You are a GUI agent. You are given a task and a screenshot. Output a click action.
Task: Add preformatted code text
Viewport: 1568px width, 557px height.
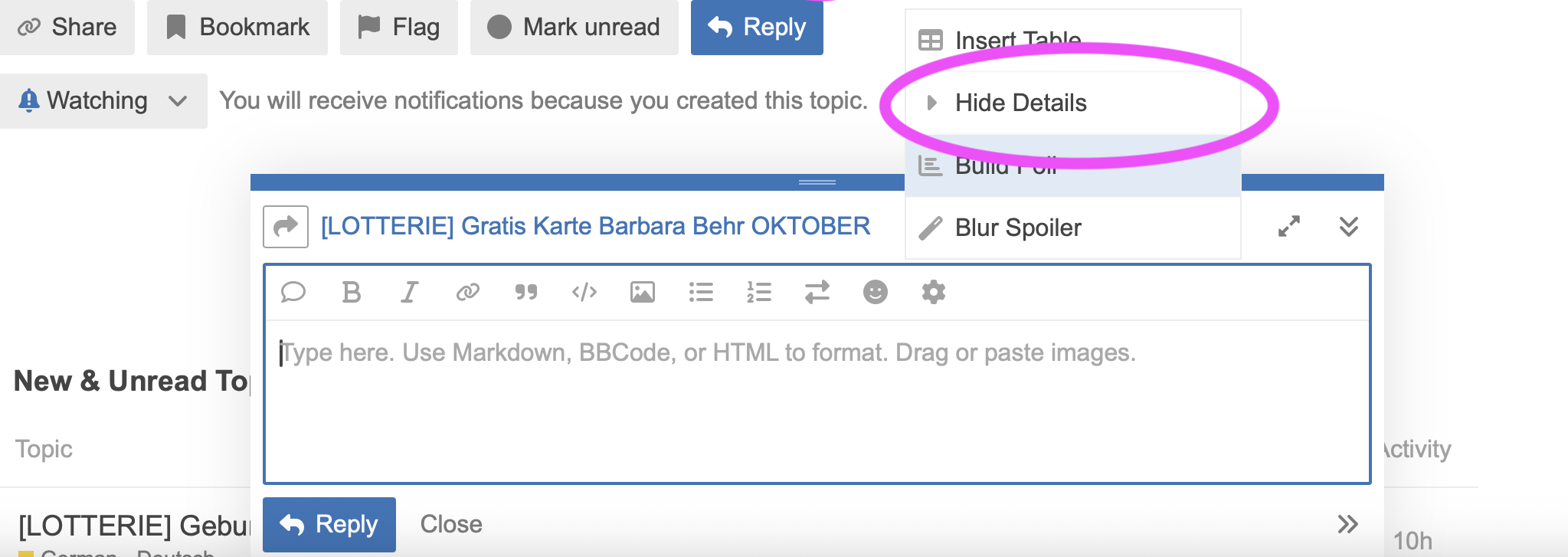[584, 292]
